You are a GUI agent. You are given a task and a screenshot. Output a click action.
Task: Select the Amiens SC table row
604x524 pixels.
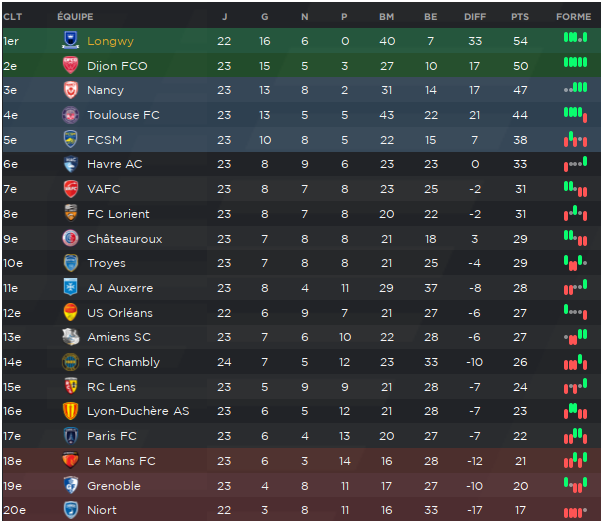(x=302, y=337)
